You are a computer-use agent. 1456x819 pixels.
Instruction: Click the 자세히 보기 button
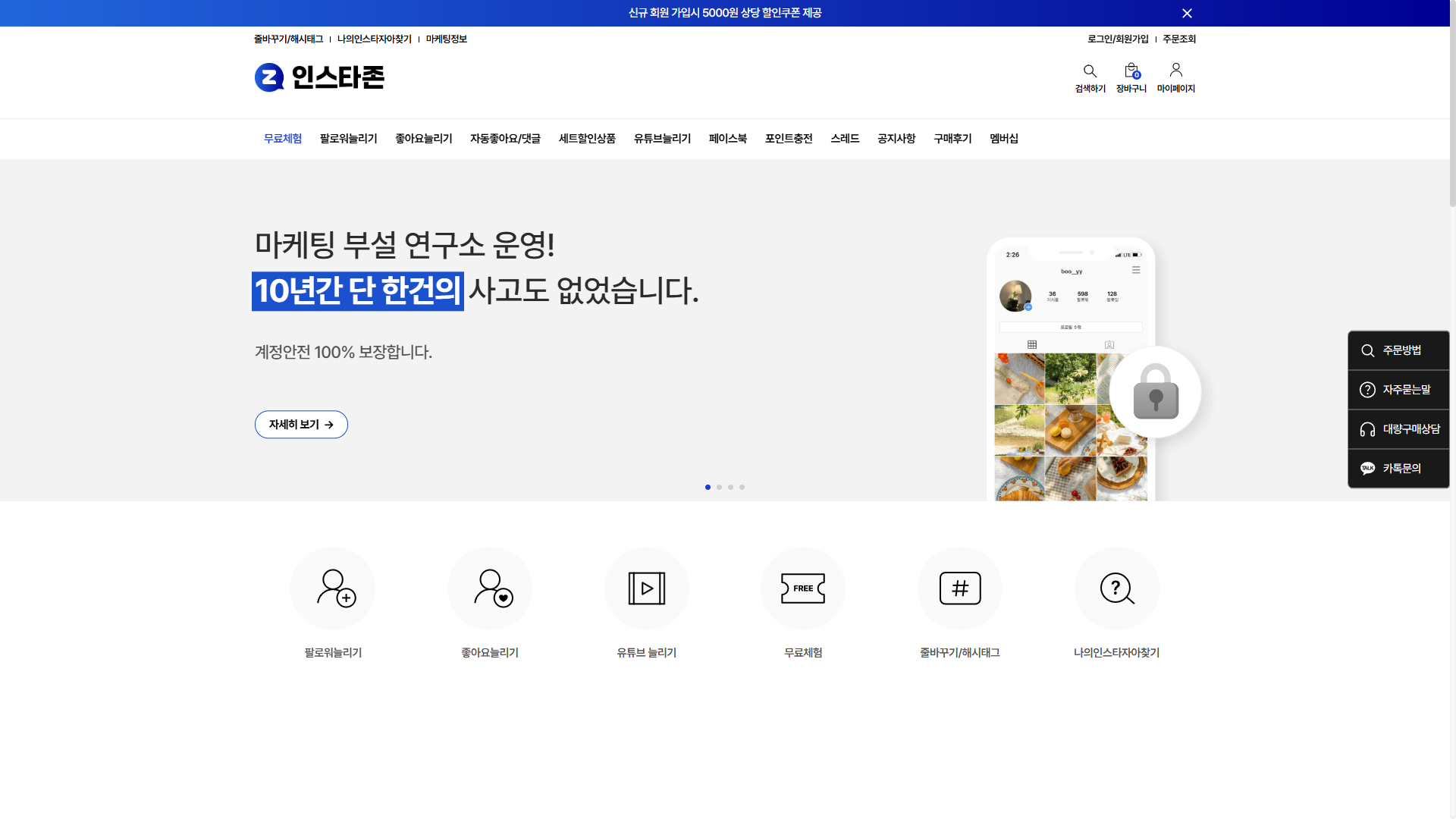(301, 425)
